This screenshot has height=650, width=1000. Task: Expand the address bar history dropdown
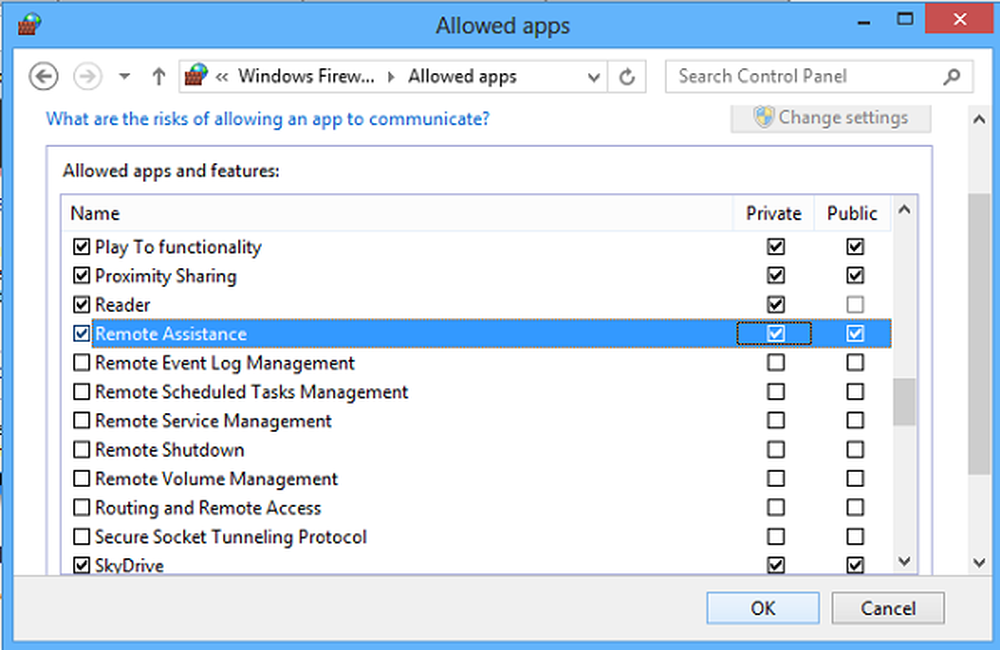pyautogui.click(x=594, y=76)
